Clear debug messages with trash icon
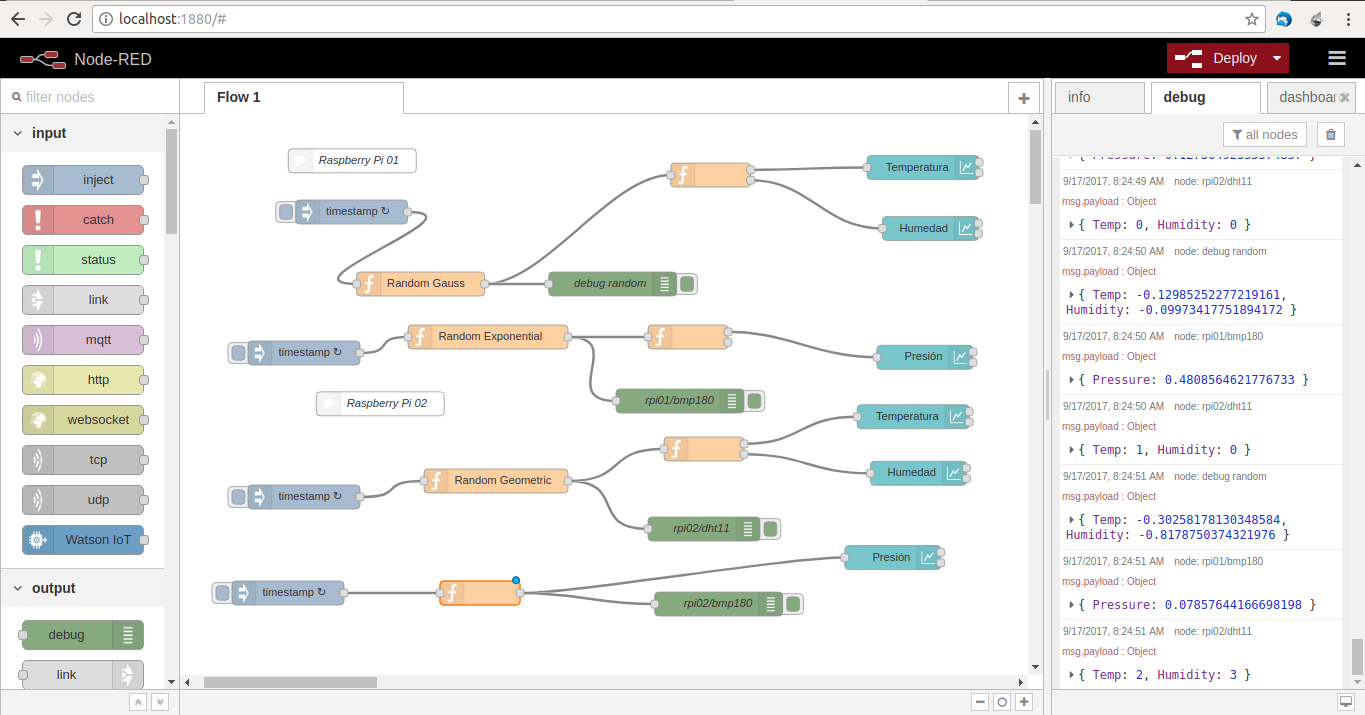The image size is (1365, 715). pyautogui.click(x=1330, y=135)
